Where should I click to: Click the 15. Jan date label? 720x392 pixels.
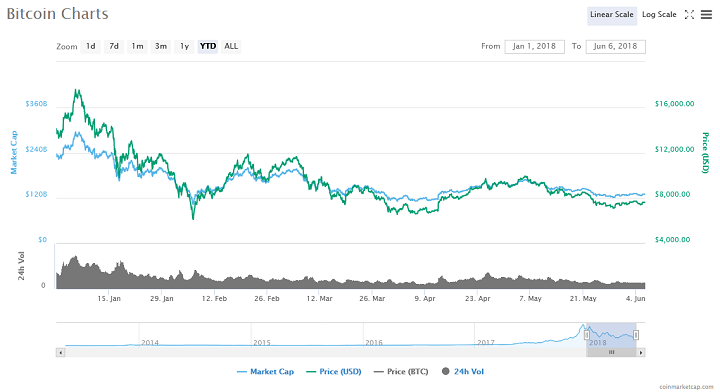(x=109, y=298)
